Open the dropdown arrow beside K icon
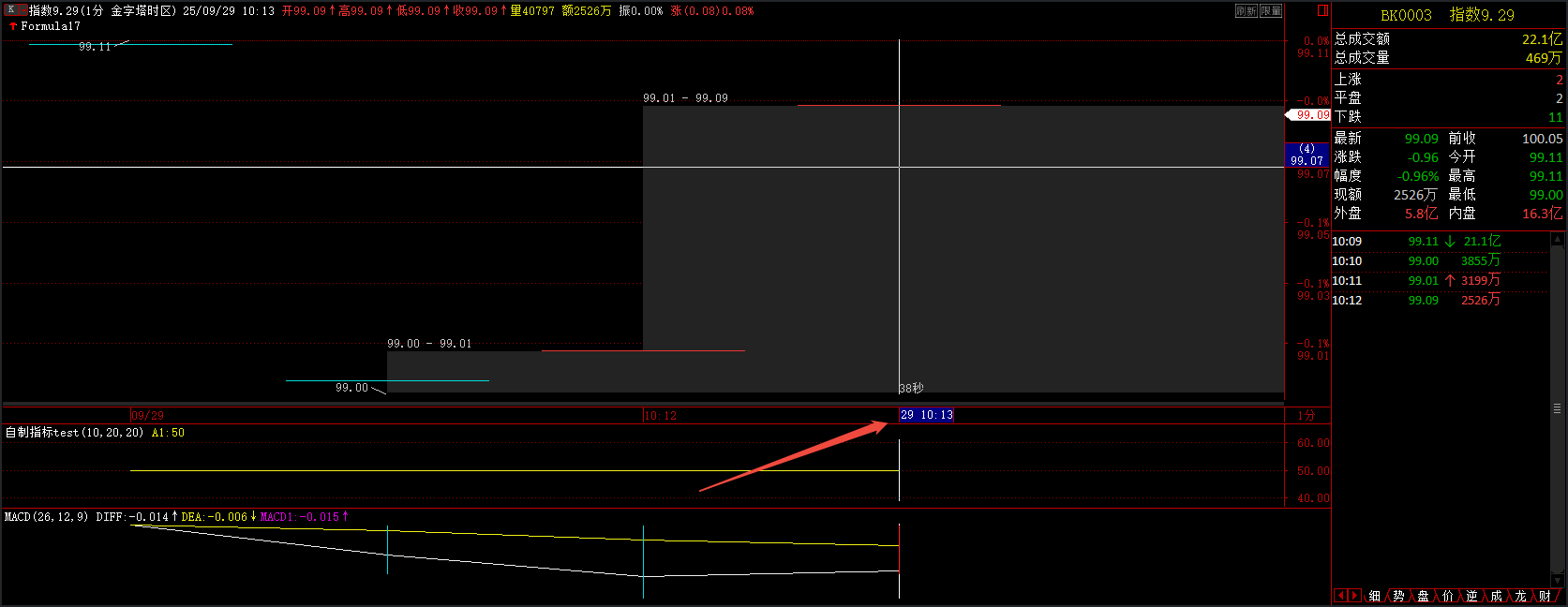The height and width of the screenshot is (607, 1568). click(x=22, y=10)
